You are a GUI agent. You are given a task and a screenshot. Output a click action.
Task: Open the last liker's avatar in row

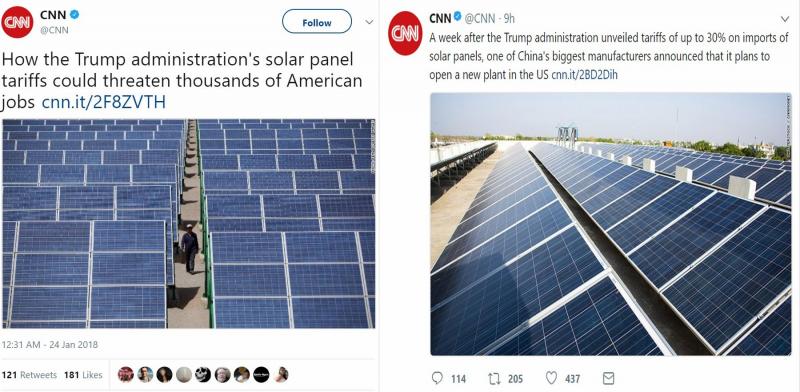pos(281,375)
